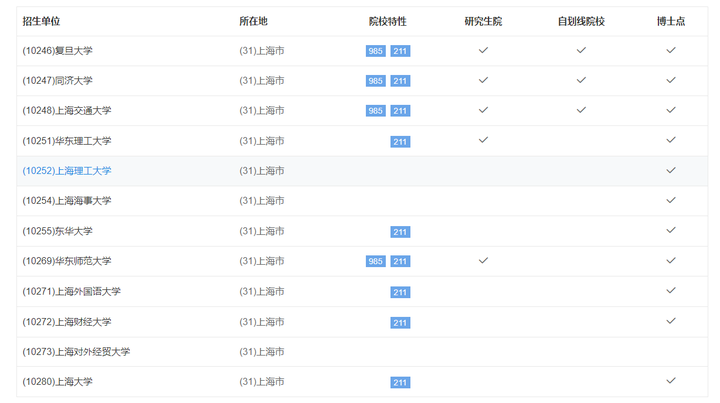The height and width of the screenshot is (403, 720).
Task: Click the 博士点 column header
Action: click(671, 21)
